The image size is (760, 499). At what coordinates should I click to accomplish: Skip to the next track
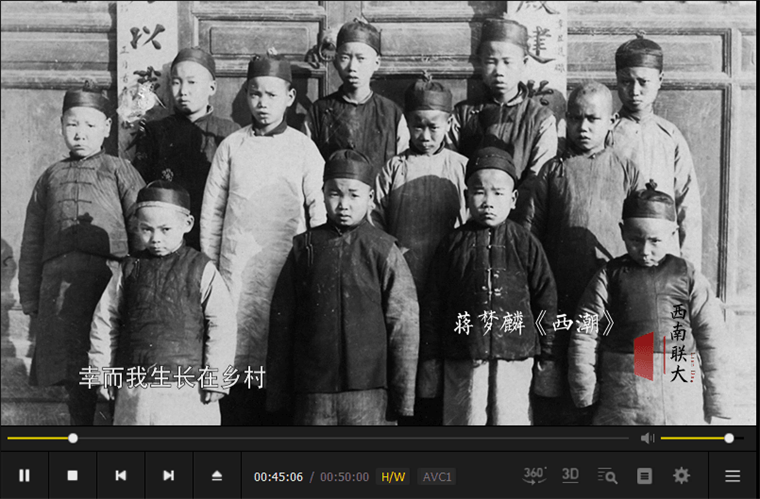168,476
